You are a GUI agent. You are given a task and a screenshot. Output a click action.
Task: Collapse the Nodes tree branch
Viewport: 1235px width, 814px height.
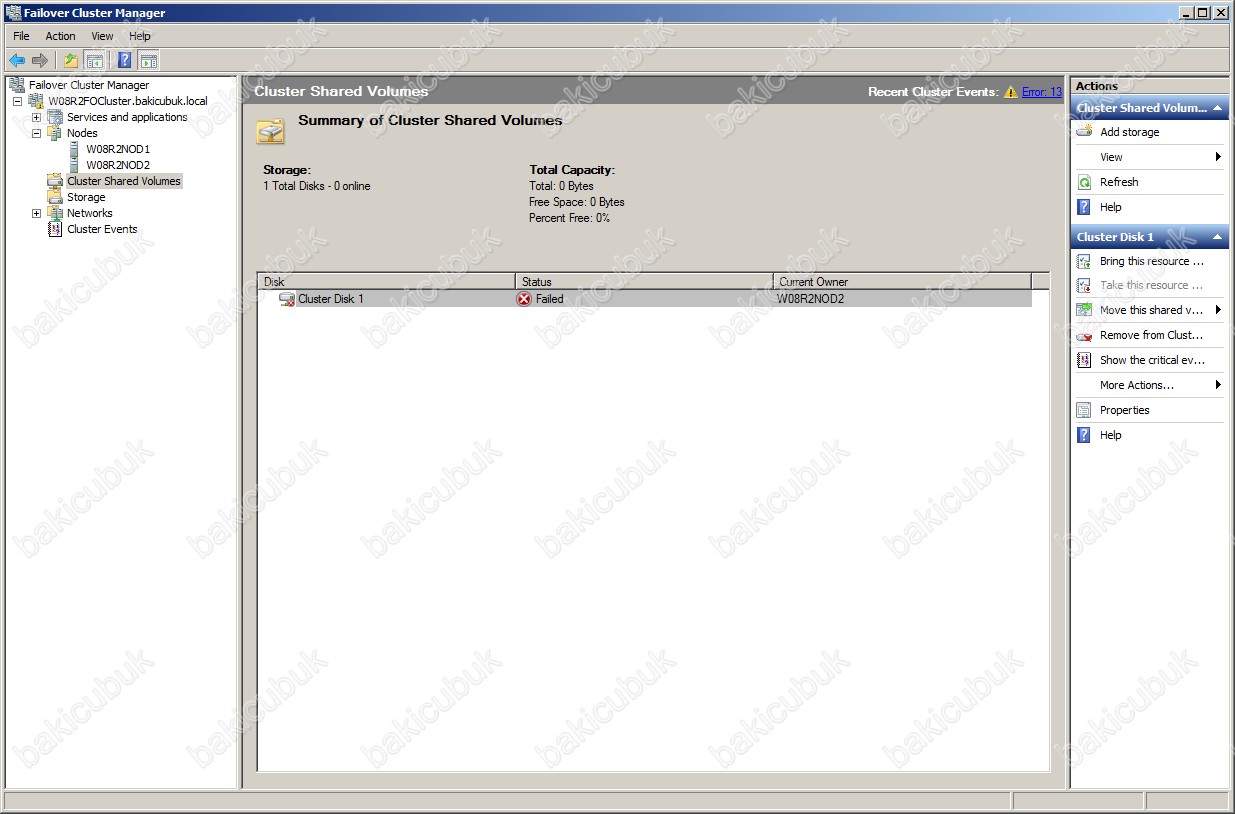click(36, 133)
